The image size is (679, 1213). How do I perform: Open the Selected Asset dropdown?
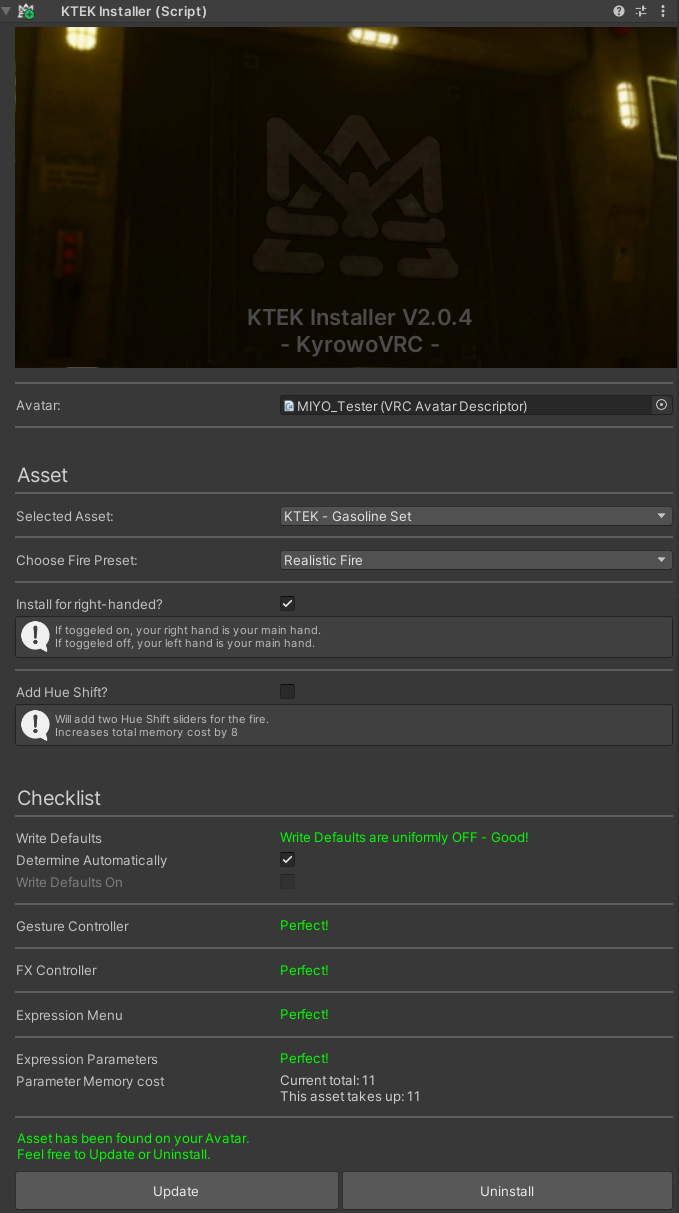[x=475, y=516]
